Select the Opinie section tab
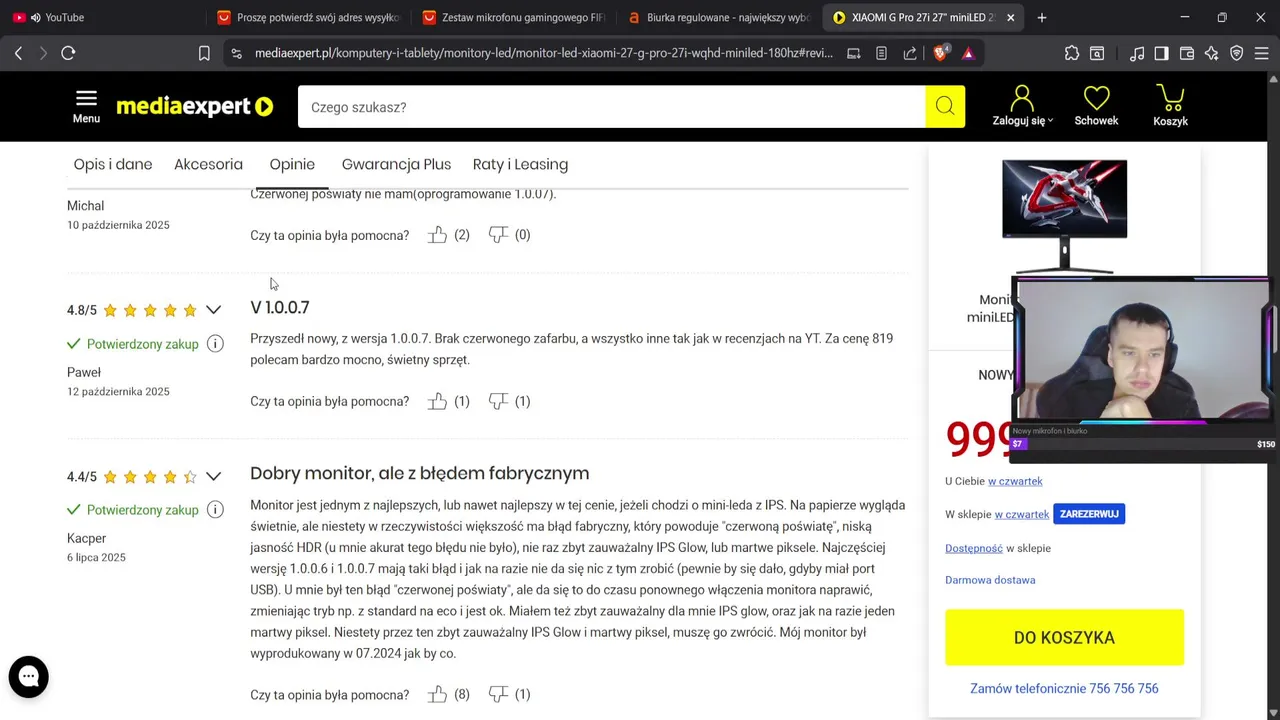The height and width of the screenshot is (720, 1280). point(292,164)
